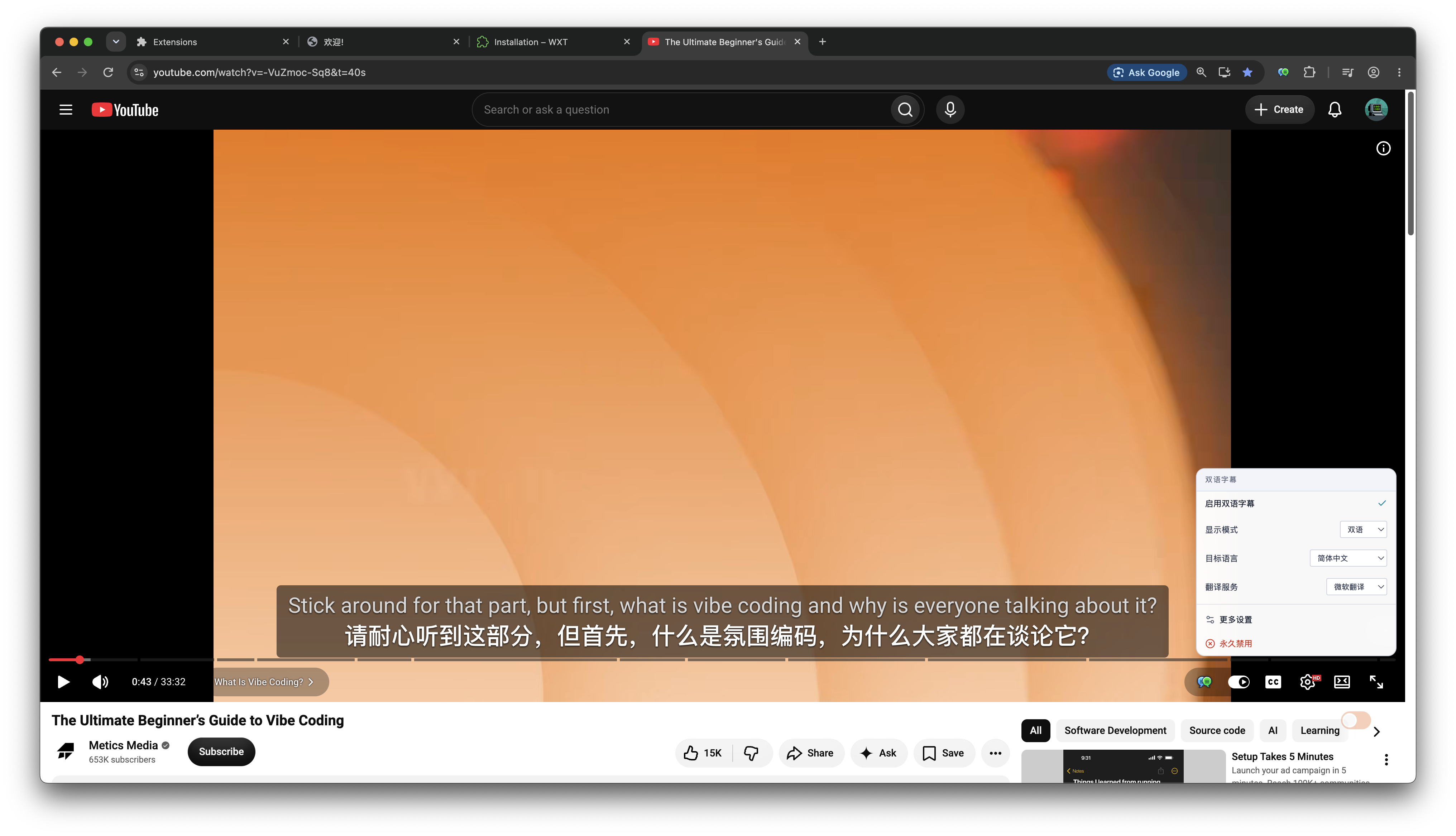Image resolution: width=1456 pixels, height=836 pixels.
Task: Select the Learning chip
Action: click(x=1319, y=730)
